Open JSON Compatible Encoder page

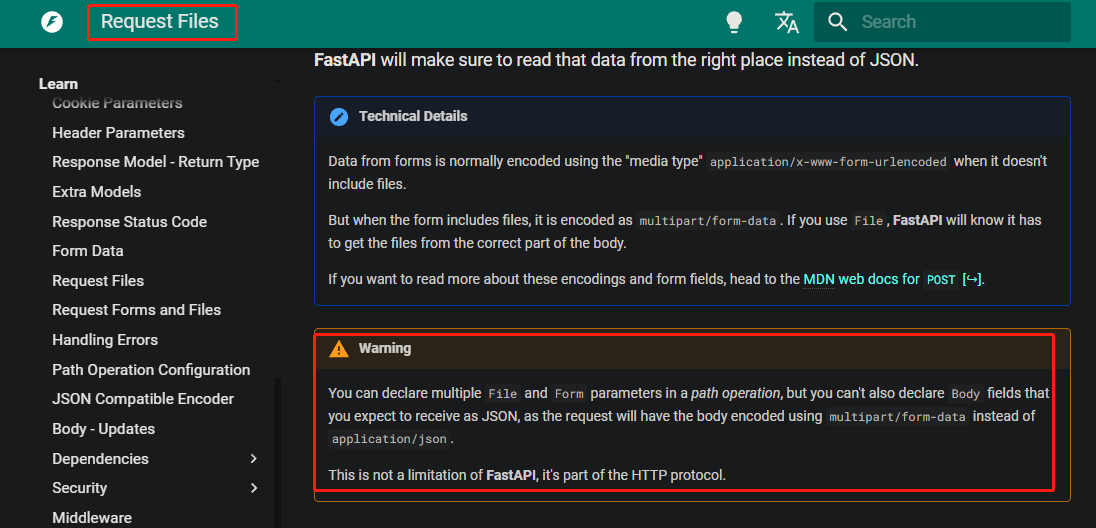pyautogui.click(x=143, y=399)
